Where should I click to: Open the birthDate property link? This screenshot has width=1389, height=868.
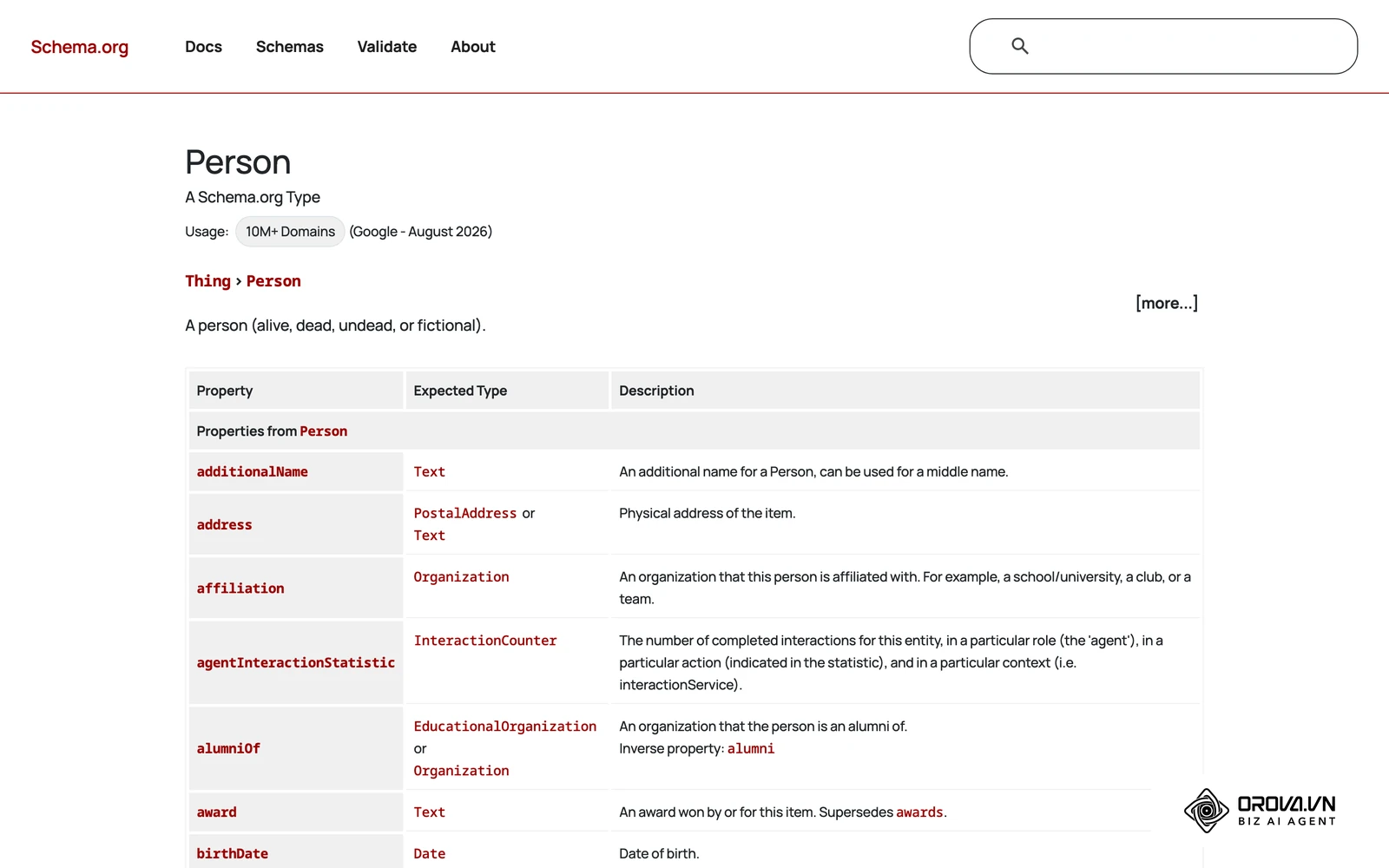[x=233, y=854]
